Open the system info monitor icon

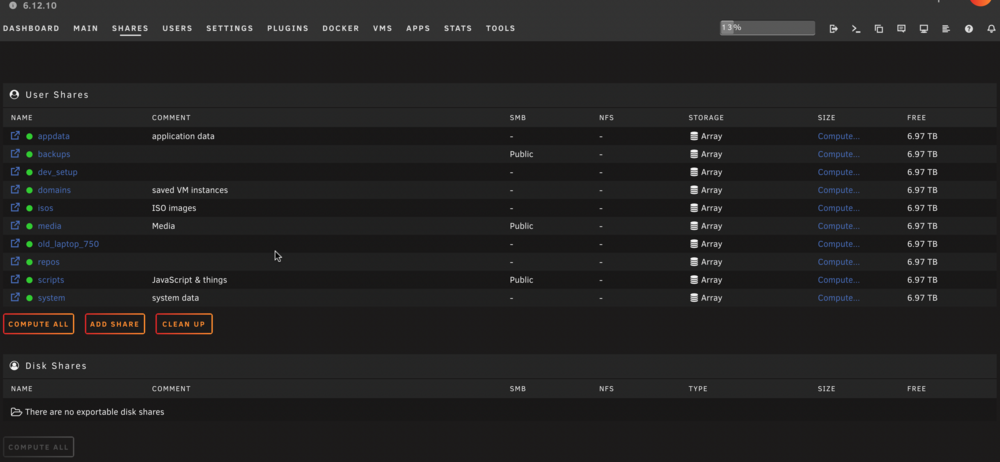point(923,29)
